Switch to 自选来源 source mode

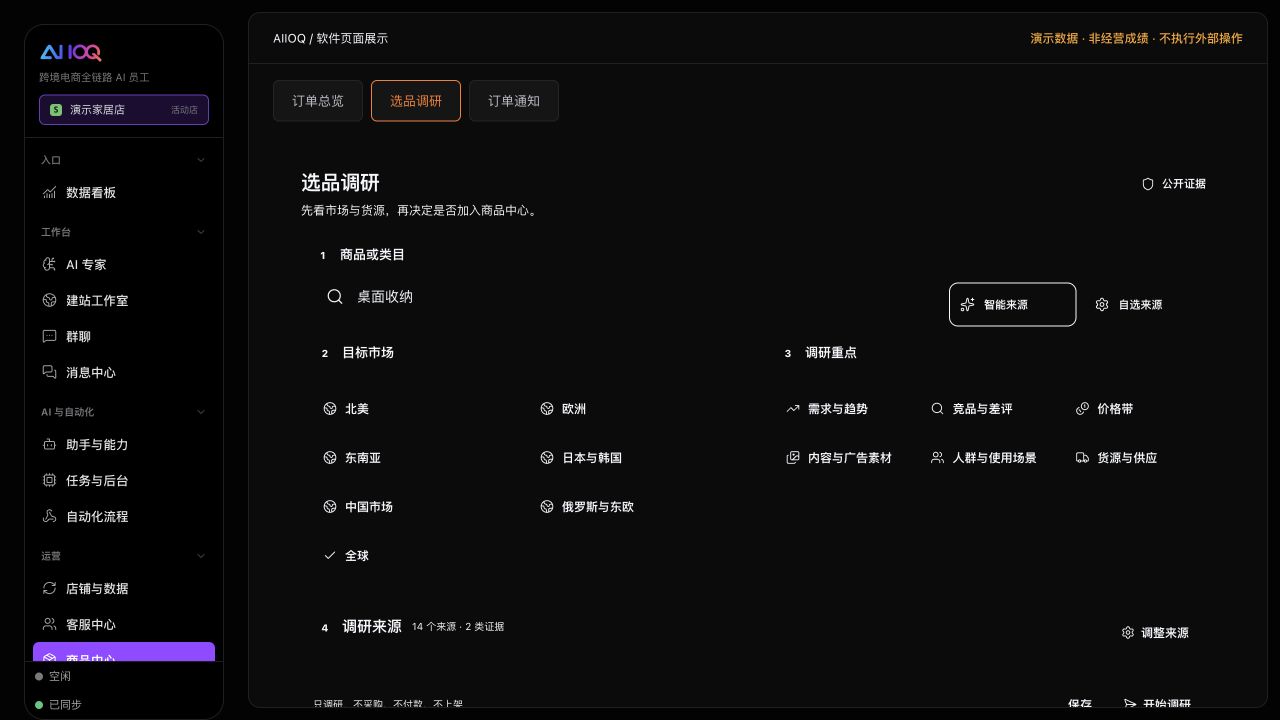[x=1129, y=305]
